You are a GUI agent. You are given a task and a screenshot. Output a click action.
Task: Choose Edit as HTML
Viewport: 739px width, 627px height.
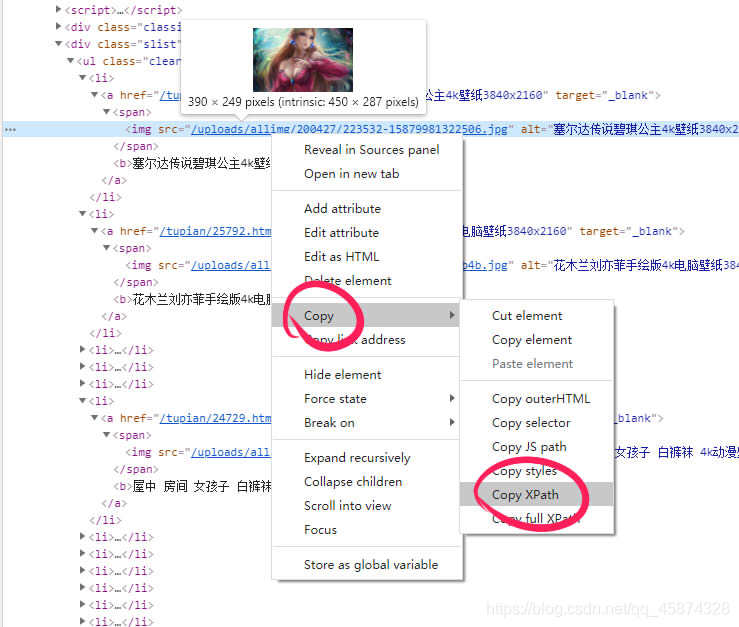coord(342,256)
